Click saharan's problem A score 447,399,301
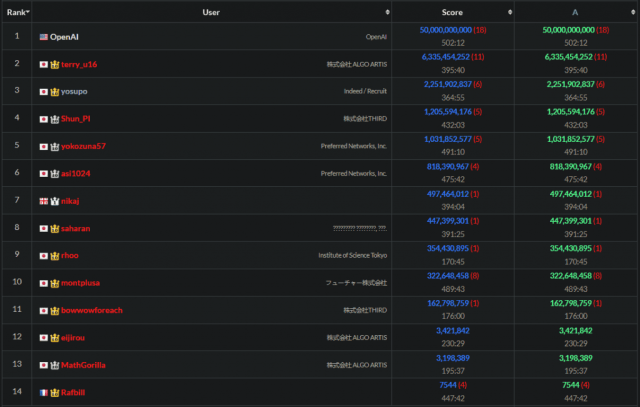640x407 pixels. point(571,221)
